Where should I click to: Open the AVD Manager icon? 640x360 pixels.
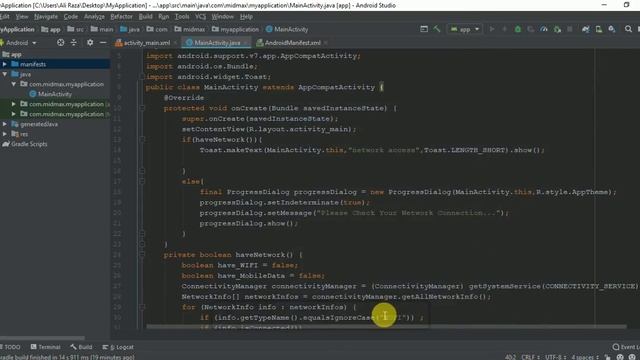pos(598,29)
